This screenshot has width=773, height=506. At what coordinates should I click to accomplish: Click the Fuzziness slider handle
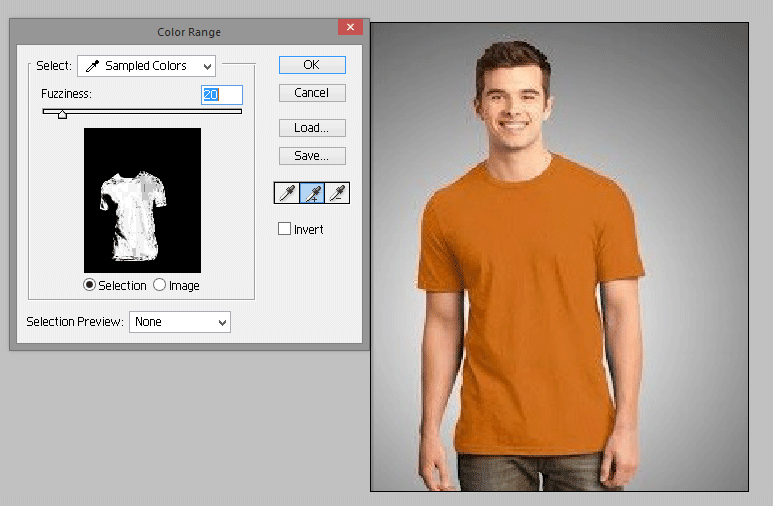(x=62, y=114)
